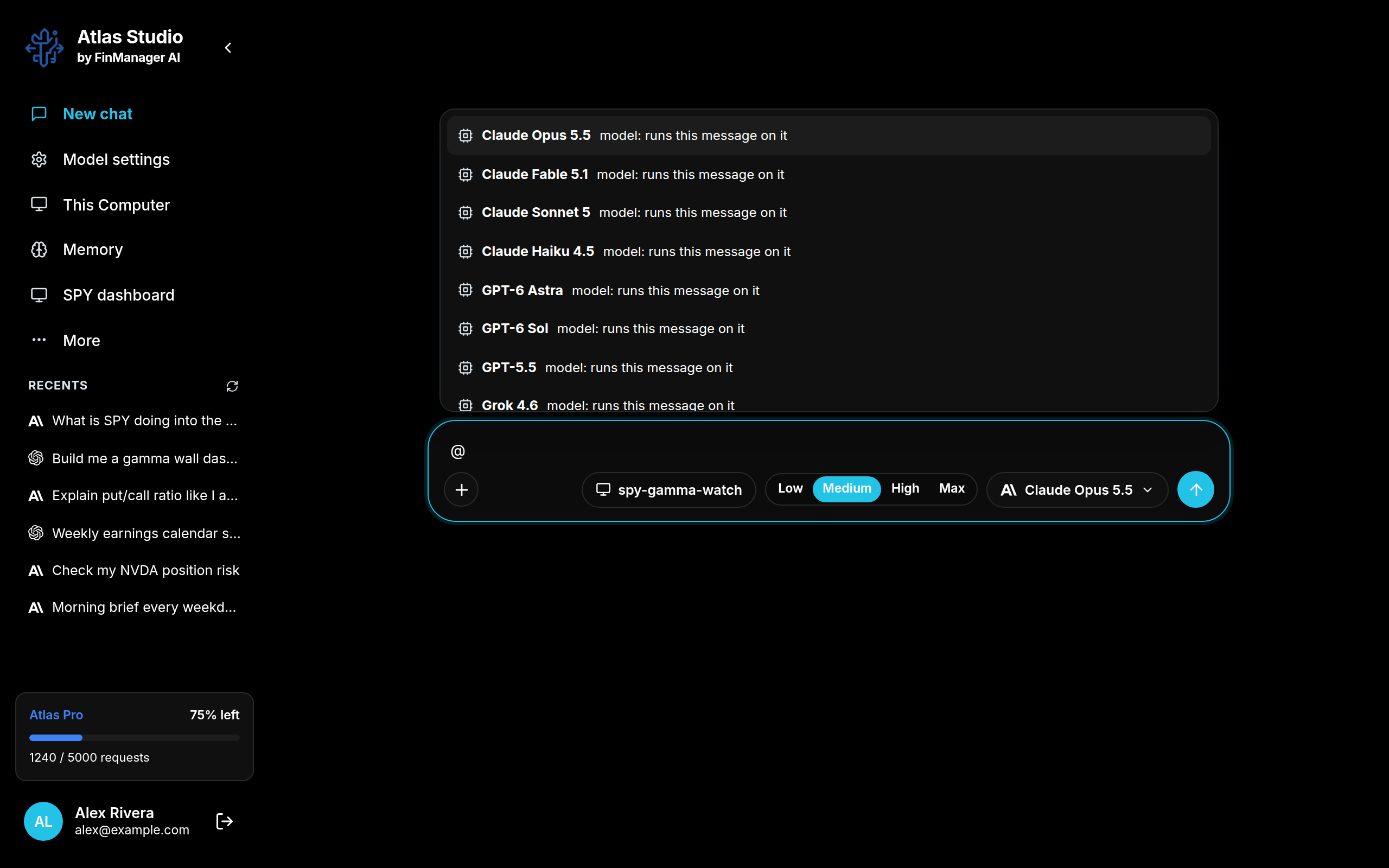
Task: Choose Claude Sonnet 5 in suggestions
Action: point(829,213)
